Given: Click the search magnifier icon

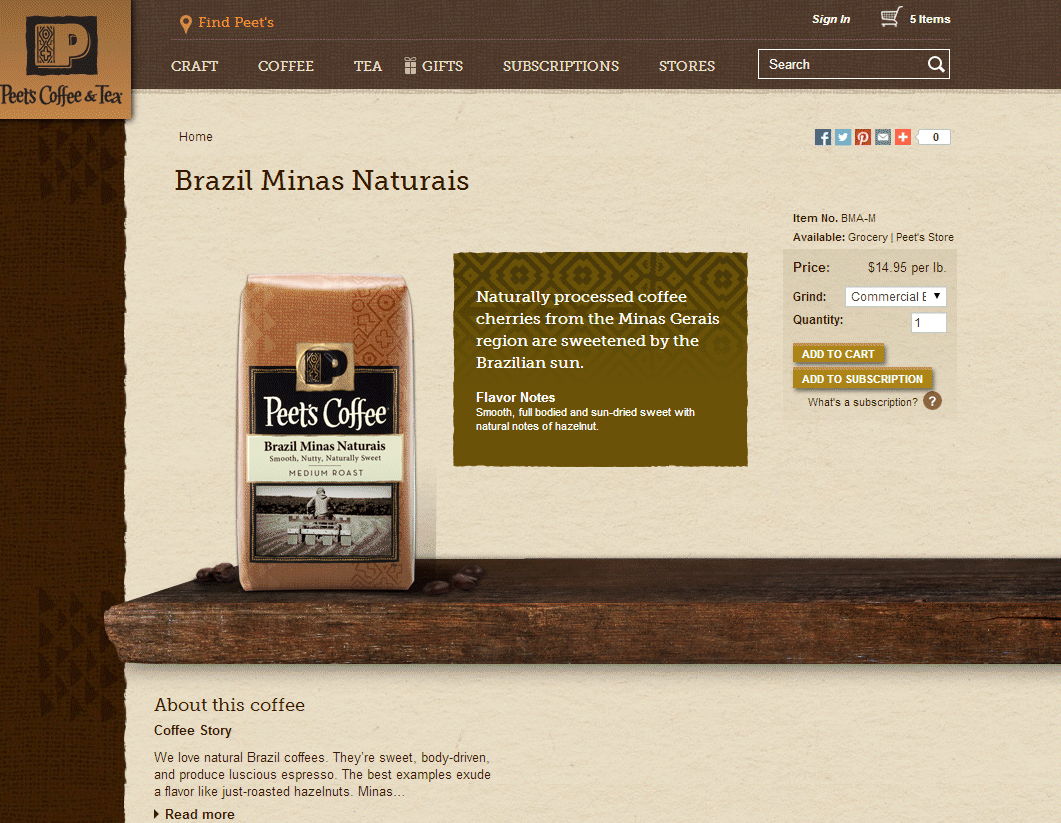Looking at the screenshot, I should (x=936, y=64).
